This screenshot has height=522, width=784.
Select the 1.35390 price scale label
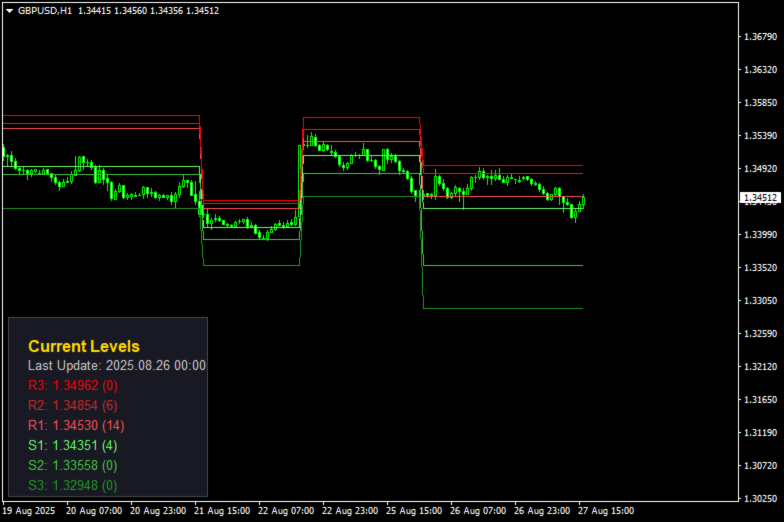pos(760,136)
